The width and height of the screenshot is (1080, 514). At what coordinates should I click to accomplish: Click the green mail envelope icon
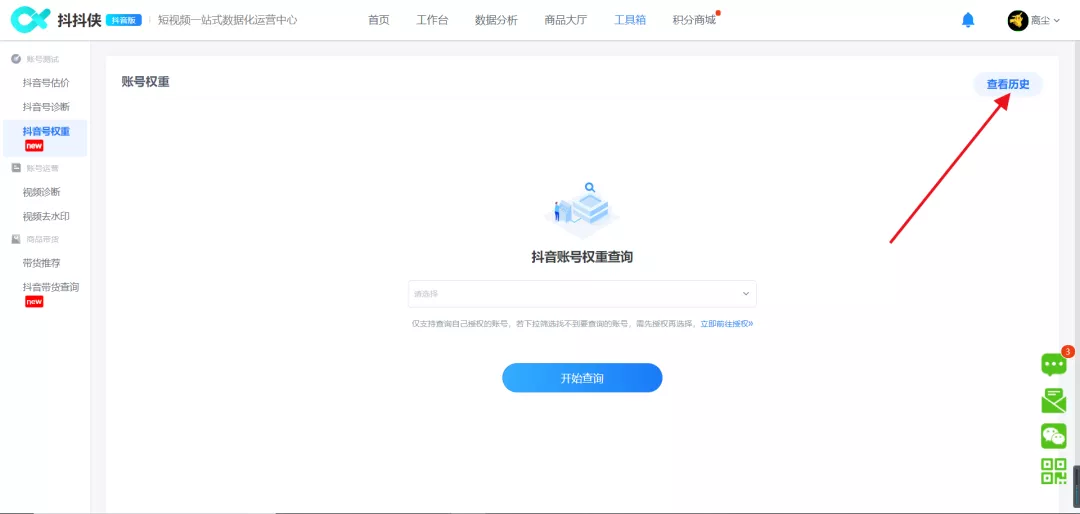1053,400
